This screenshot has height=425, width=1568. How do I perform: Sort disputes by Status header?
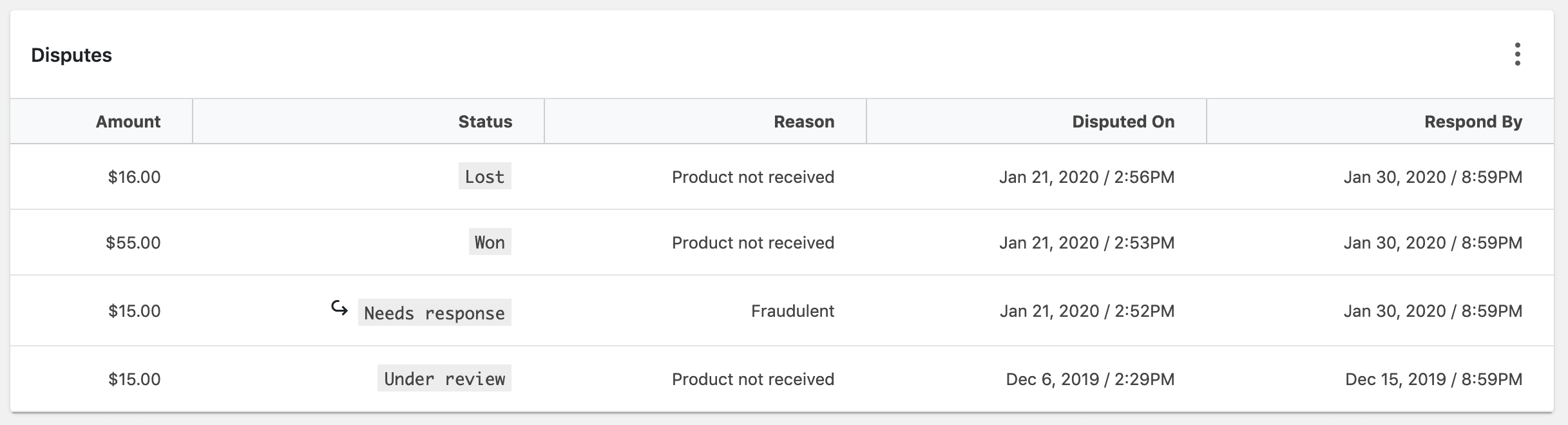click(x=485, y=121)
